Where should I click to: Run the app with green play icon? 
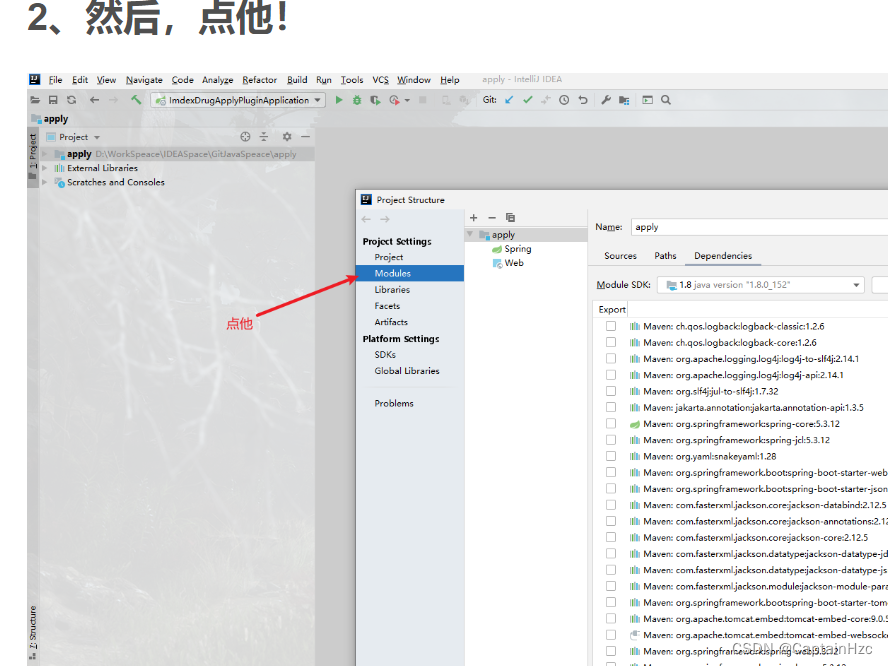click(x=339, y=100)
